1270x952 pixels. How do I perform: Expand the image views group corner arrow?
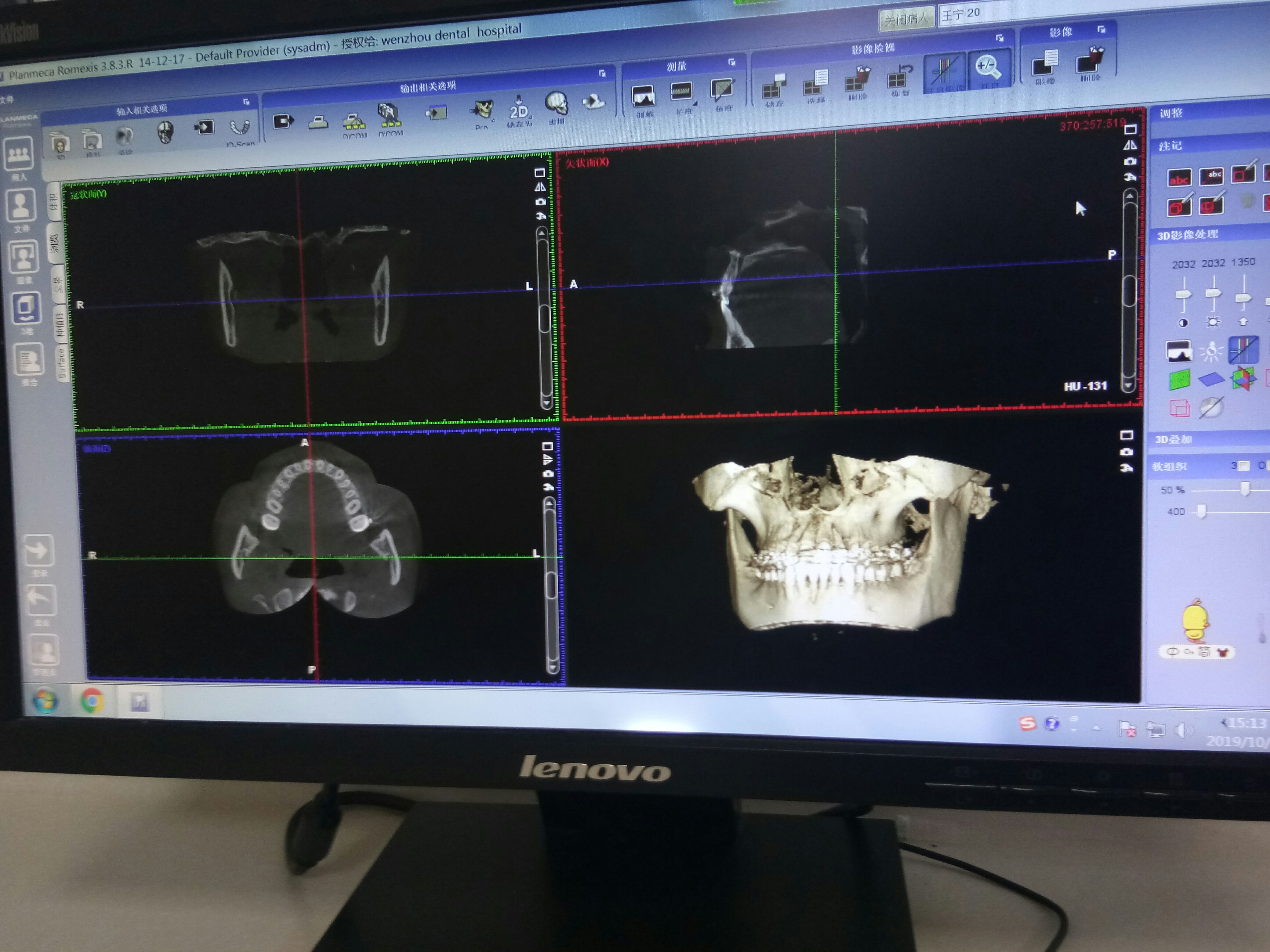tap(1000, 38)
